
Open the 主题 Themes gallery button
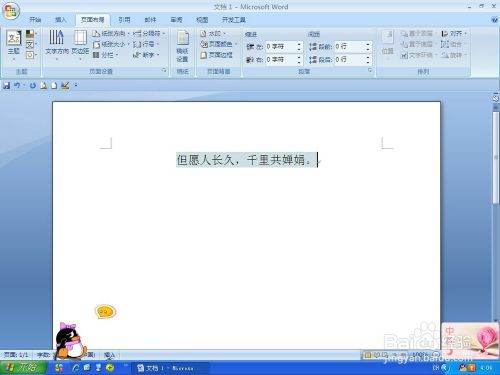pos(14,45)
